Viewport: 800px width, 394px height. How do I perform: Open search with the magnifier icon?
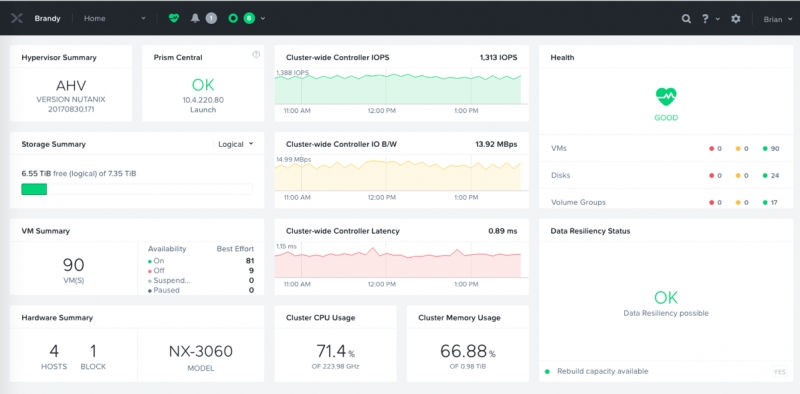pyautogui.click(x=686, y=19)
